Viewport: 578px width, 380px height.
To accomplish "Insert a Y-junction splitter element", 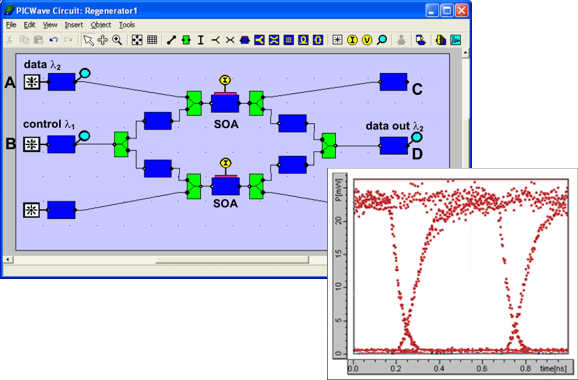I will pyautogui.click(x=259, y=40).
